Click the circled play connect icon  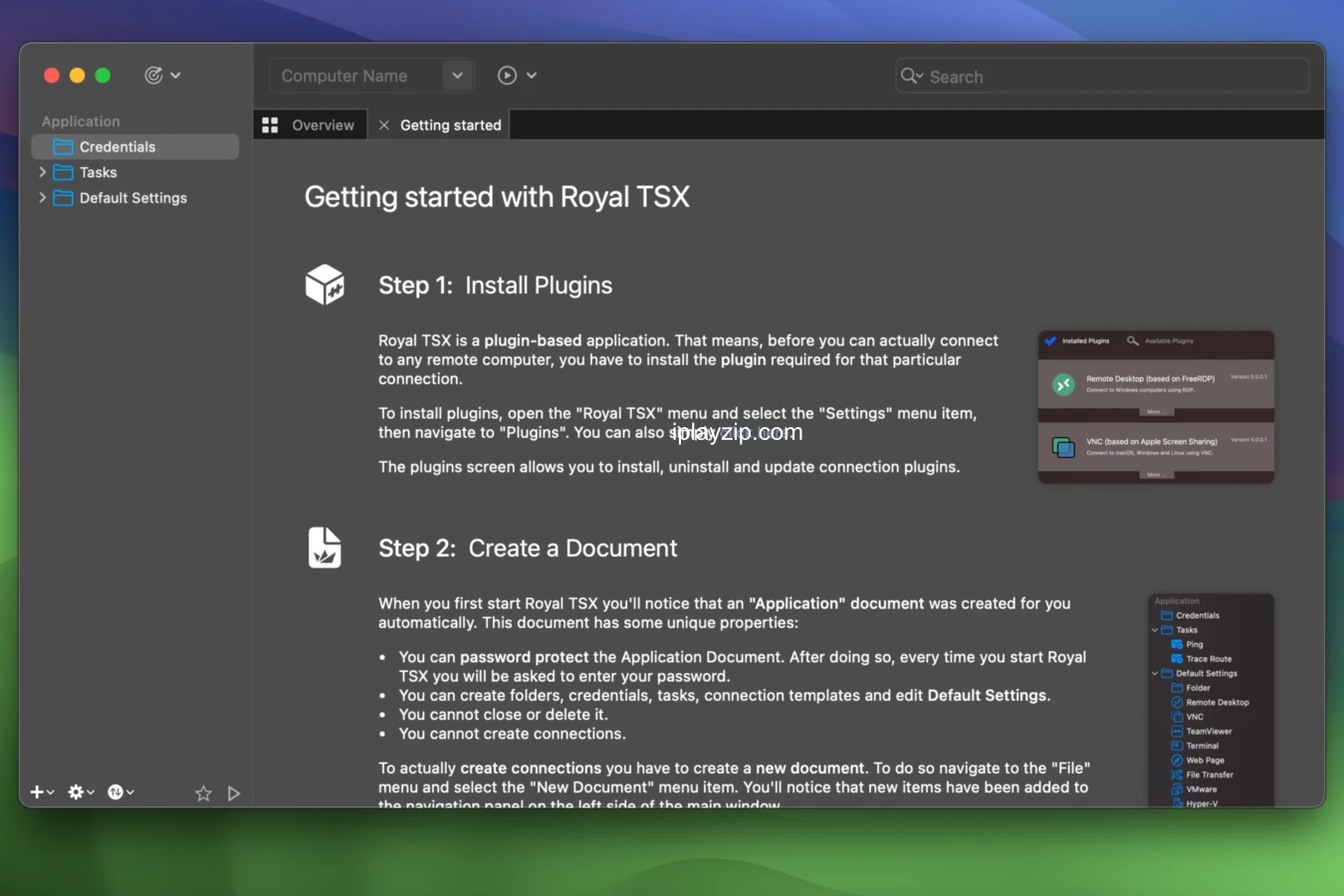pyautogui.click(x=508, y=76)
